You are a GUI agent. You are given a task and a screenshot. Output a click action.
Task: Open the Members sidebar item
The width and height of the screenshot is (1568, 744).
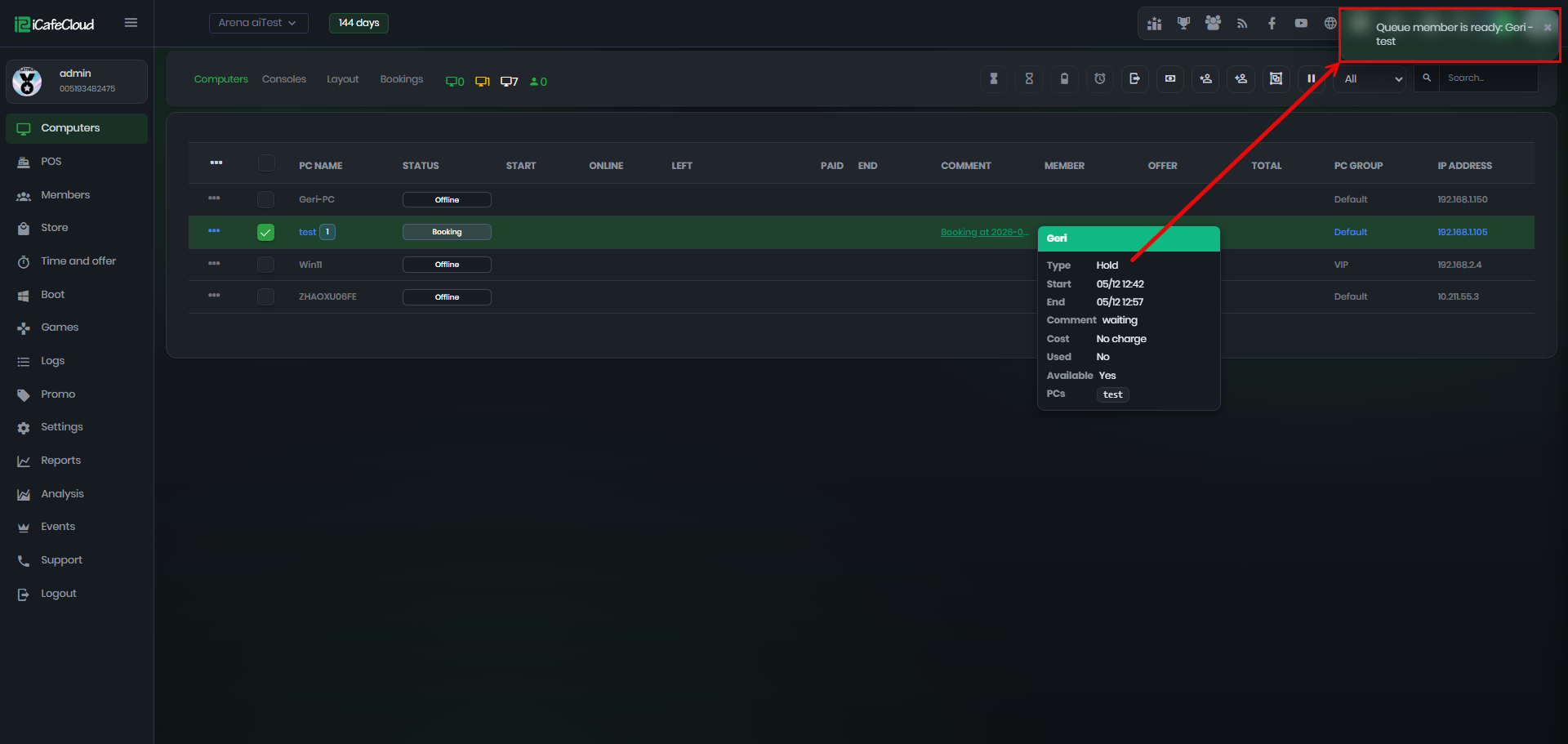point(77,195)
